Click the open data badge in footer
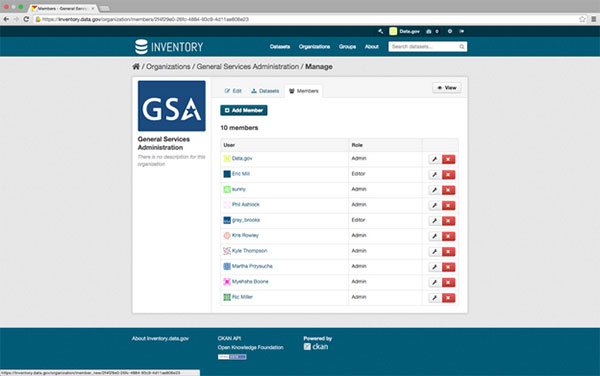The image size is (600, 376). tap(232, 357)
